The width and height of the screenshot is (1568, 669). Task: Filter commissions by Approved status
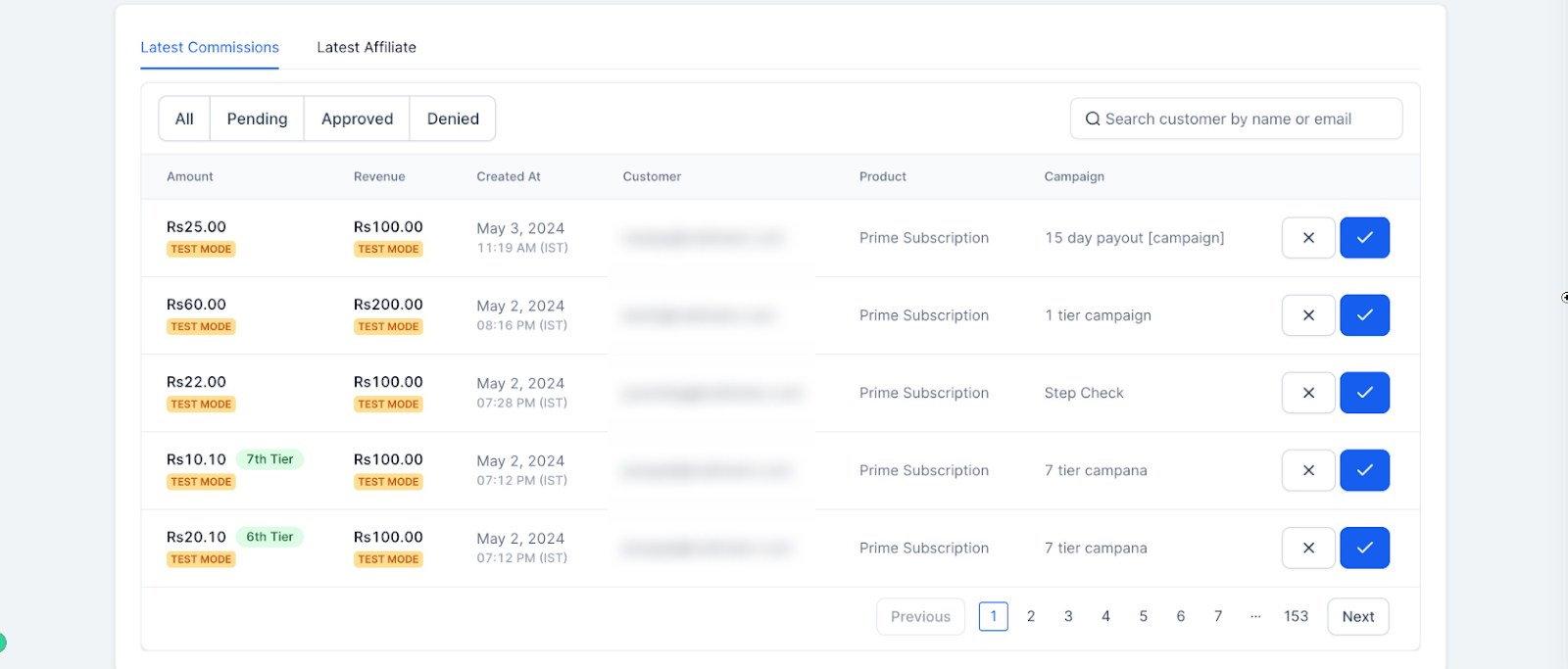point(357,119)
